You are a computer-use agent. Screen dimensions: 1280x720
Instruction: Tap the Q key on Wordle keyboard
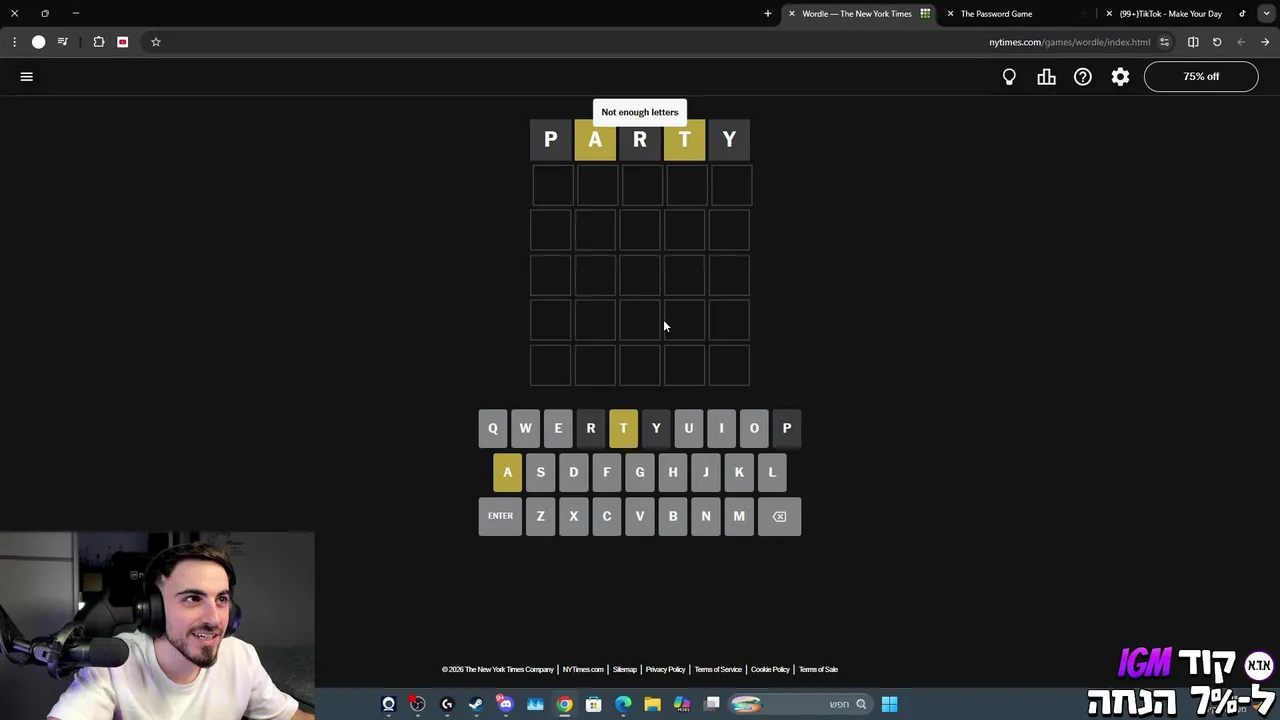point(492,428)
